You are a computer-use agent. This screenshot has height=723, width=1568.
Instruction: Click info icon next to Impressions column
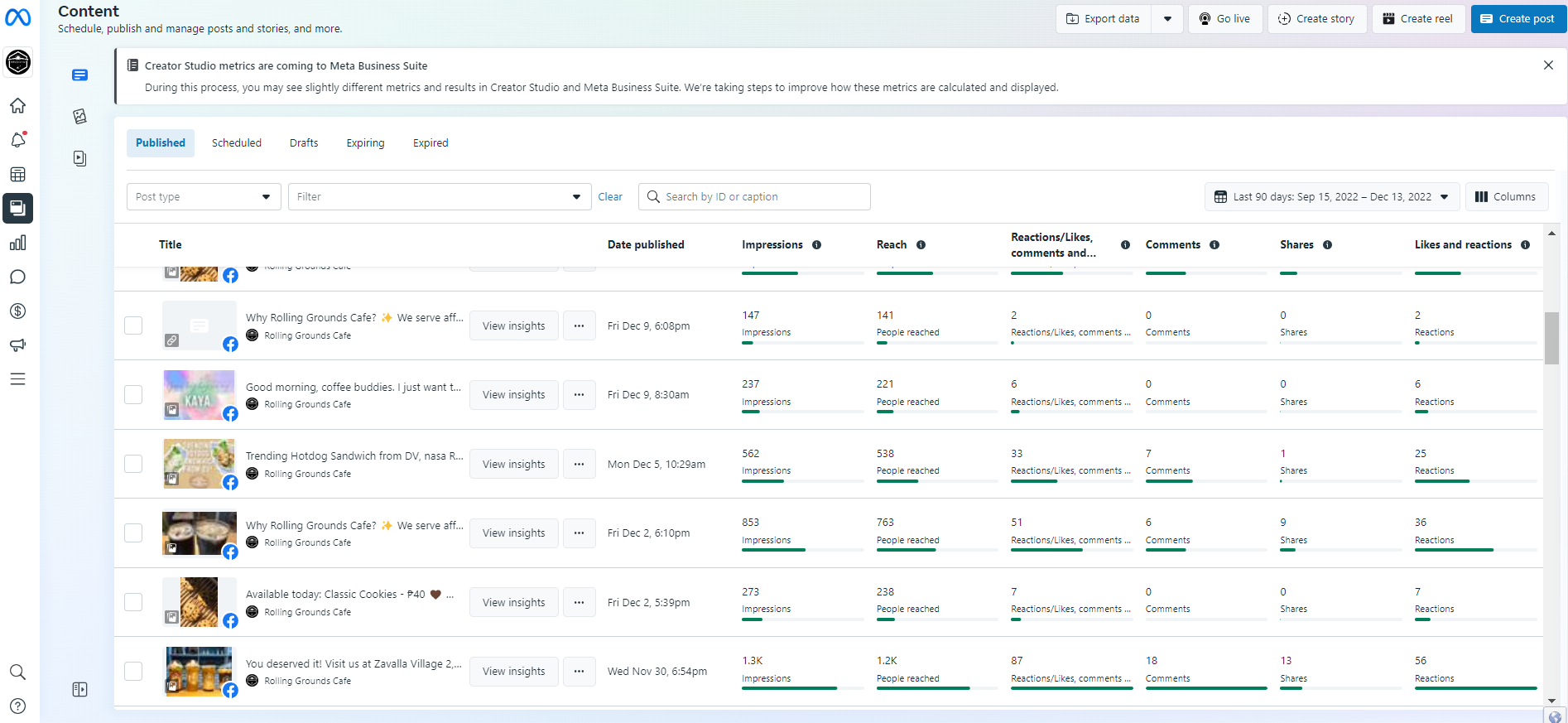coord(816,245)
